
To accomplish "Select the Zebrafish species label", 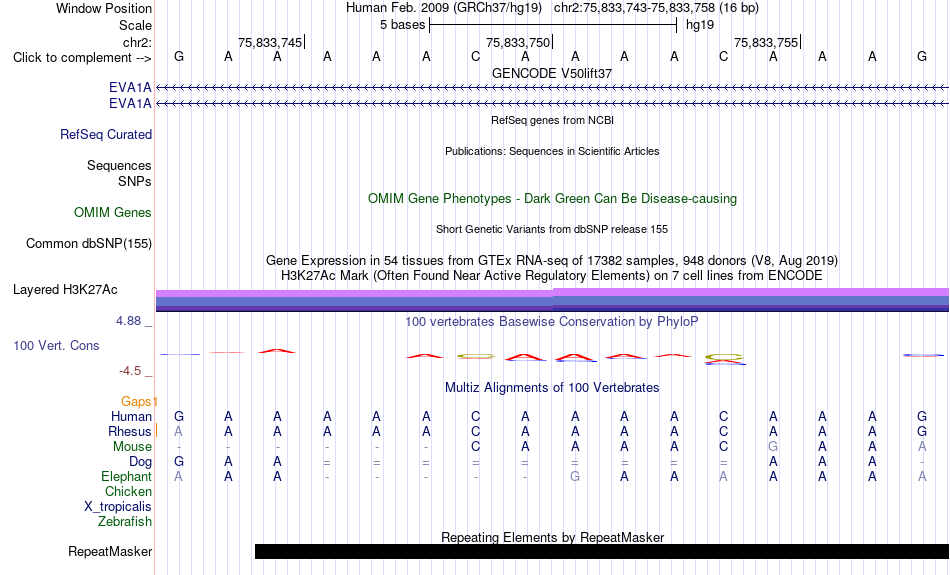I will pyautogui.click(x=125, y=521).
